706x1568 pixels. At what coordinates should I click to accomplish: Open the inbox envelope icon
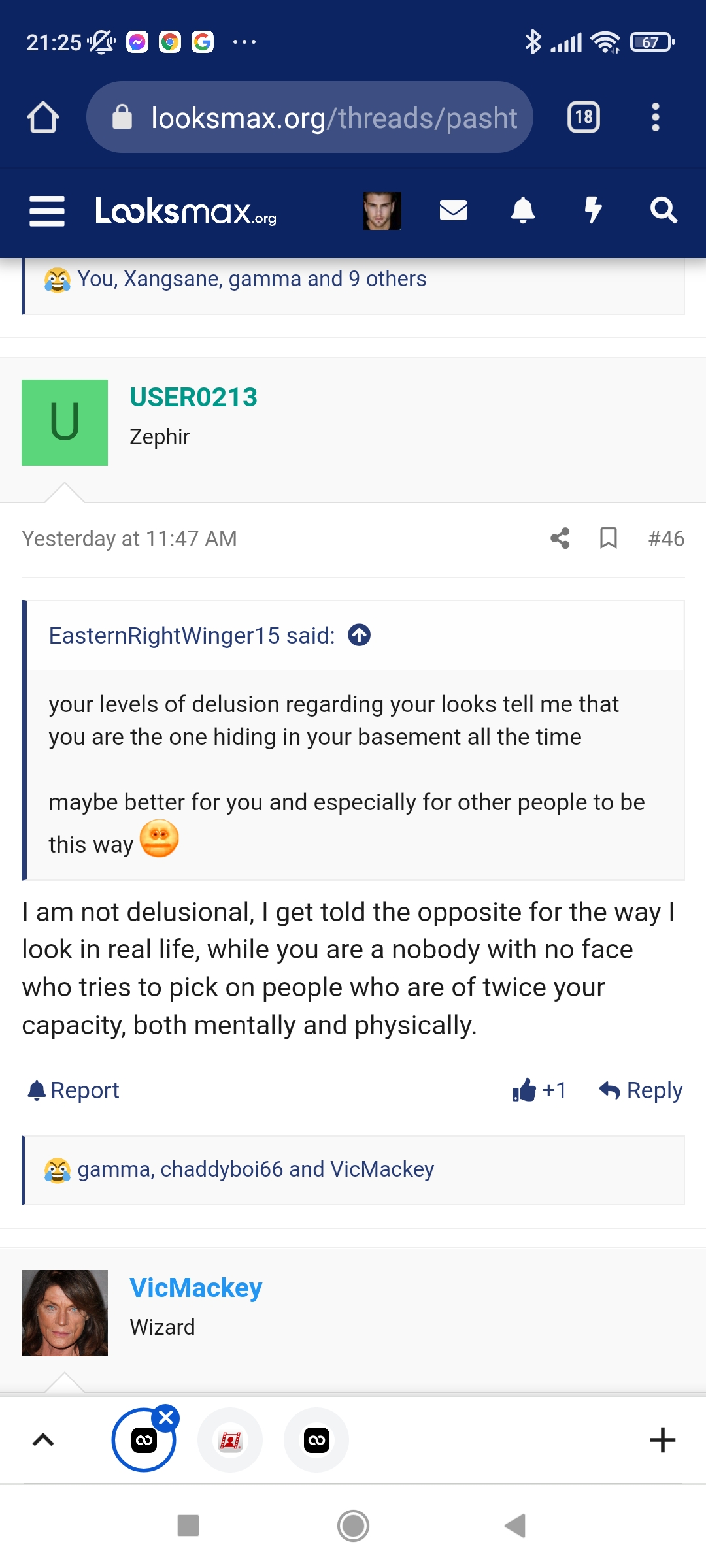pyautogui.click(x=453, y=210)
